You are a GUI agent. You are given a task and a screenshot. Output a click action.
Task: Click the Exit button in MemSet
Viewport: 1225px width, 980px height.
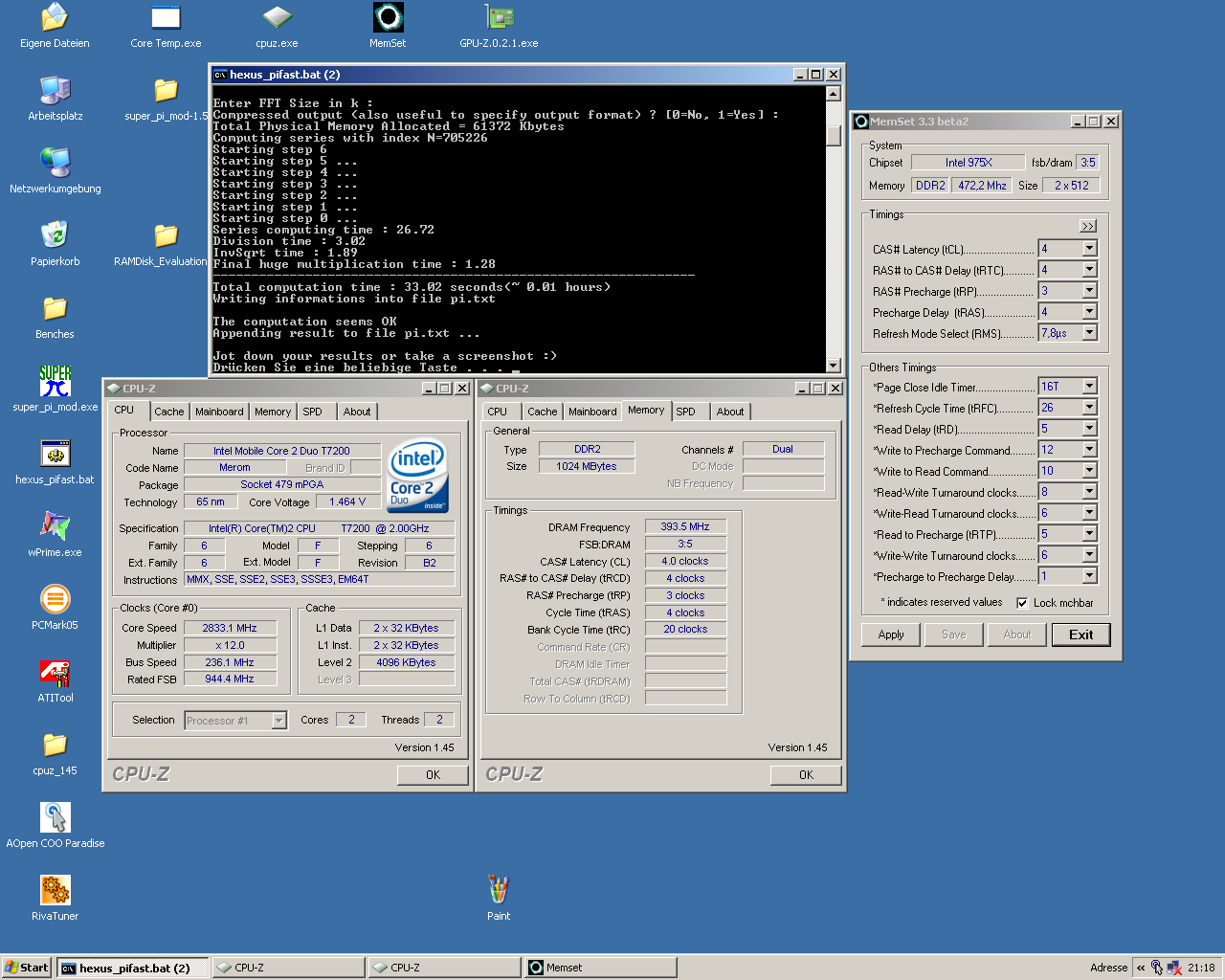(x=1081, y=635)
